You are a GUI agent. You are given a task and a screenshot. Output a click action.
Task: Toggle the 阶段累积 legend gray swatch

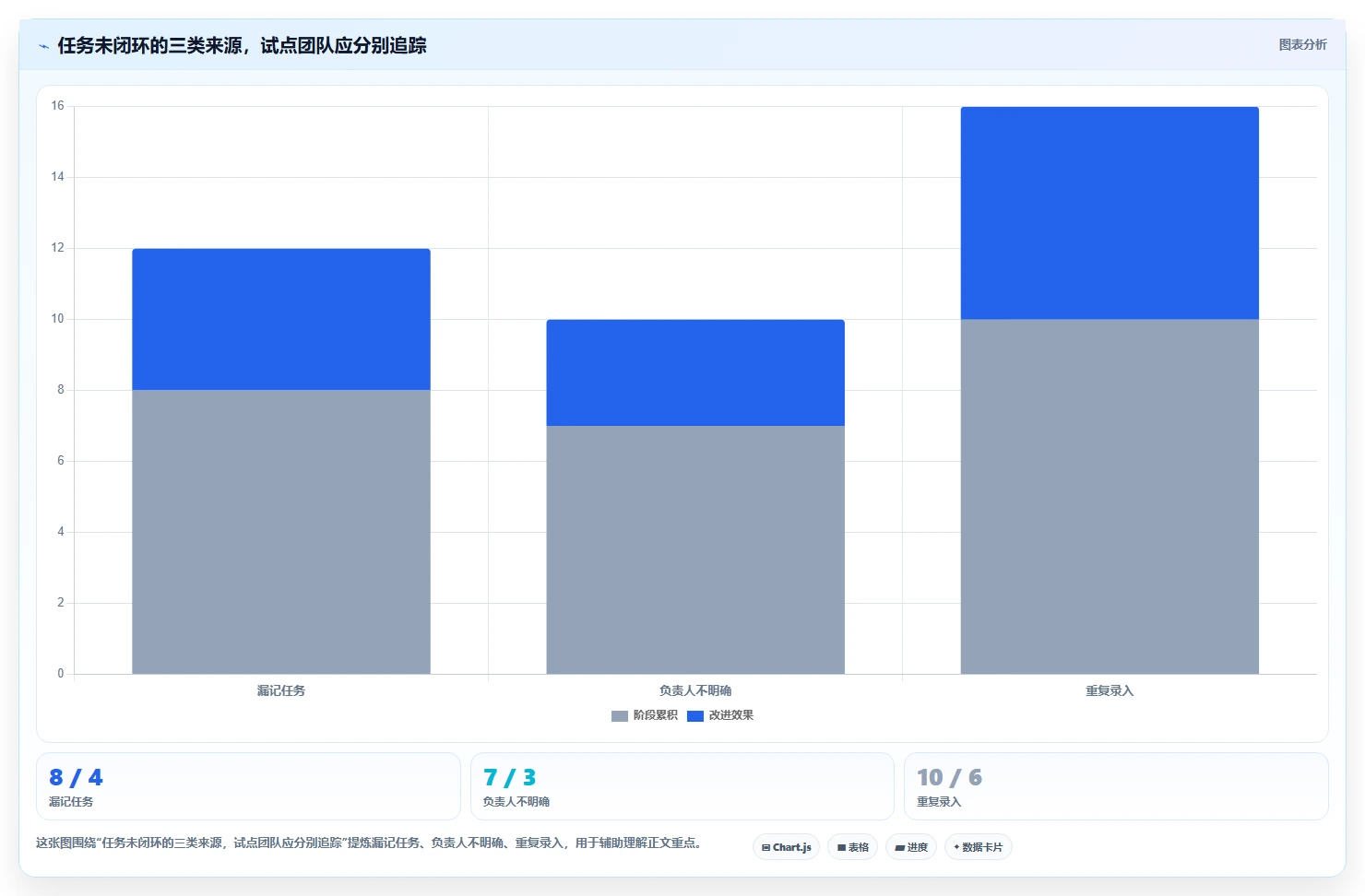(620, 716)
